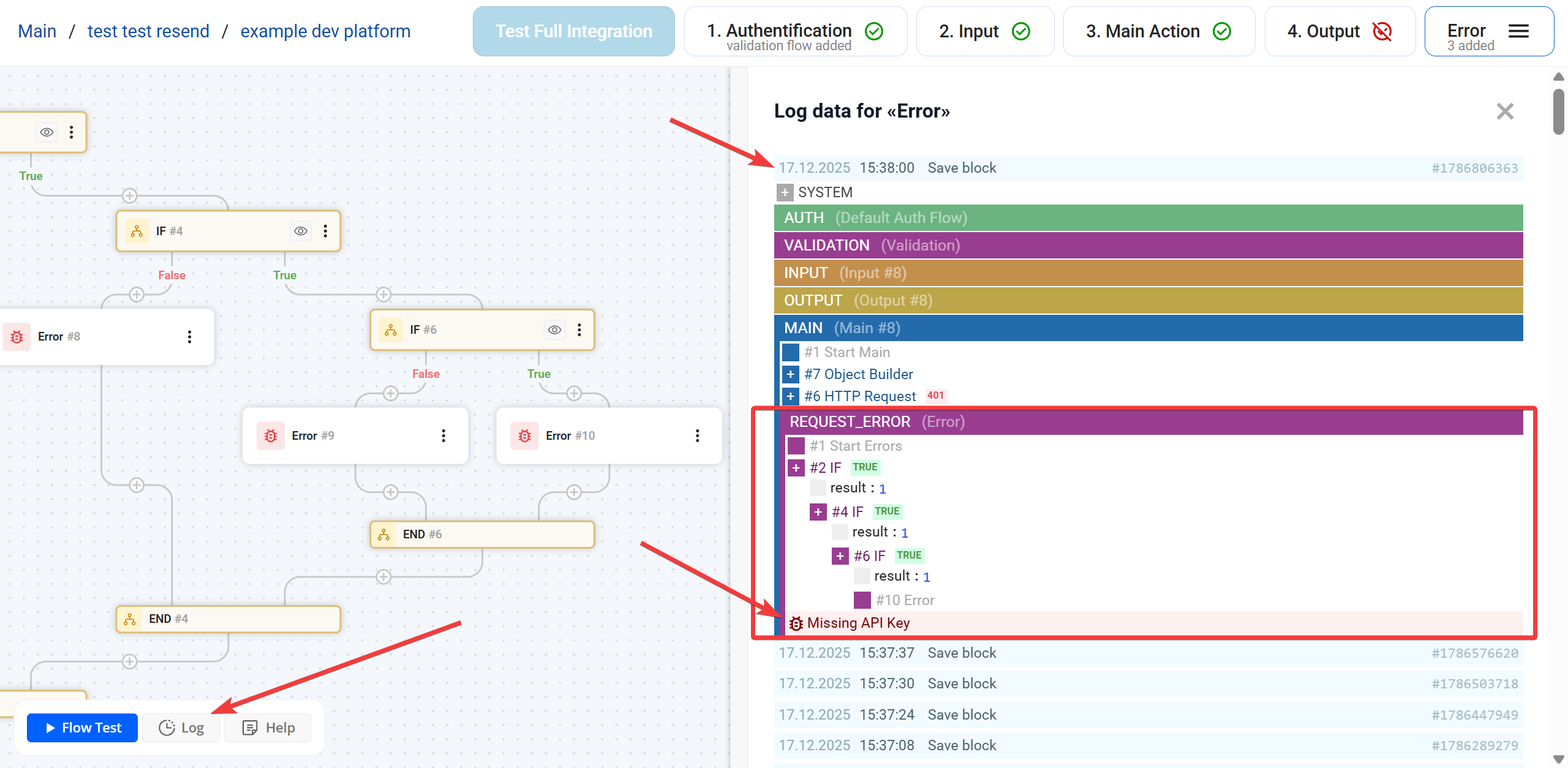Open the Error hamburger menu icon
Screen dimensions: 1568x768
1518,31
